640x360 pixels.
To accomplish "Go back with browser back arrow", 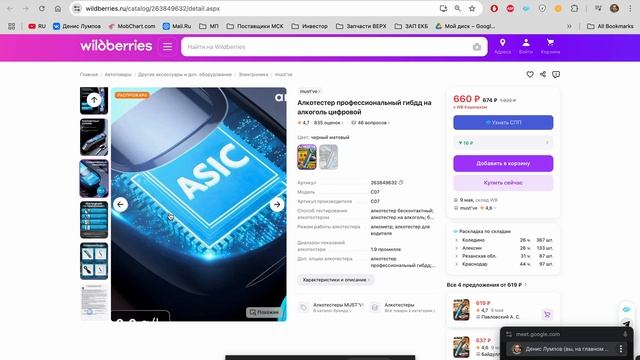I will pyautogui.click(x=10, y=9).
